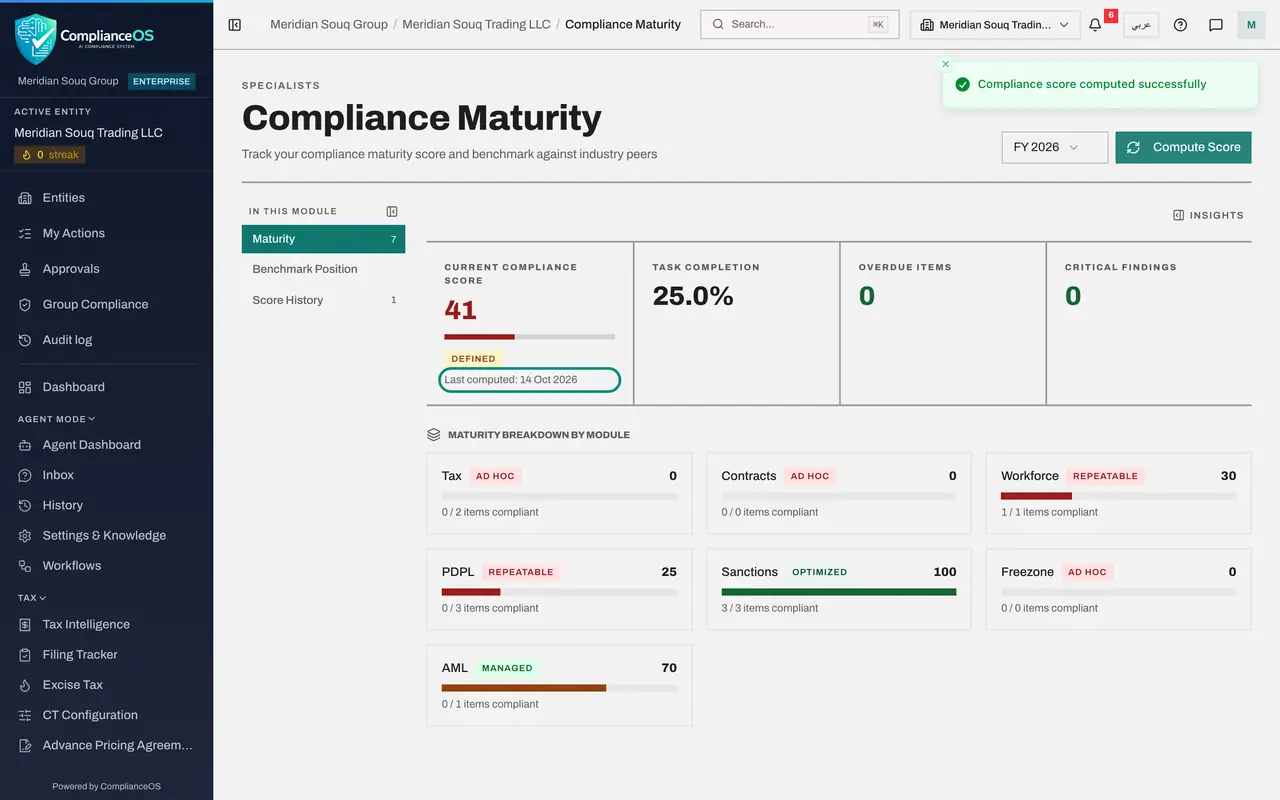Open the Meridian Souq Trading entity selector
This screenshot has width=1280, height=800.
tap(995, 25)
